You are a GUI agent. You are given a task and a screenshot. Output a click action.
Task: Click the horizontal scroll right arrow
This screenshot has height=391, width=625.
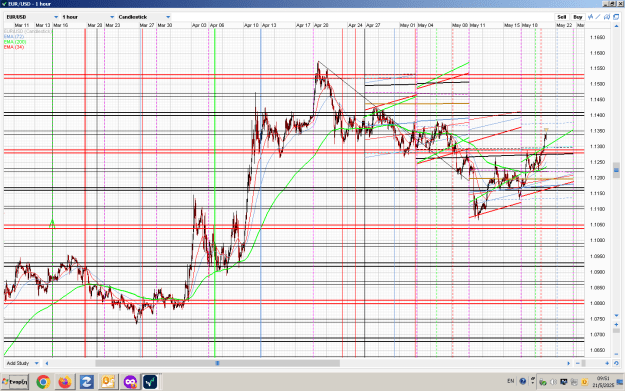[568, 363]
